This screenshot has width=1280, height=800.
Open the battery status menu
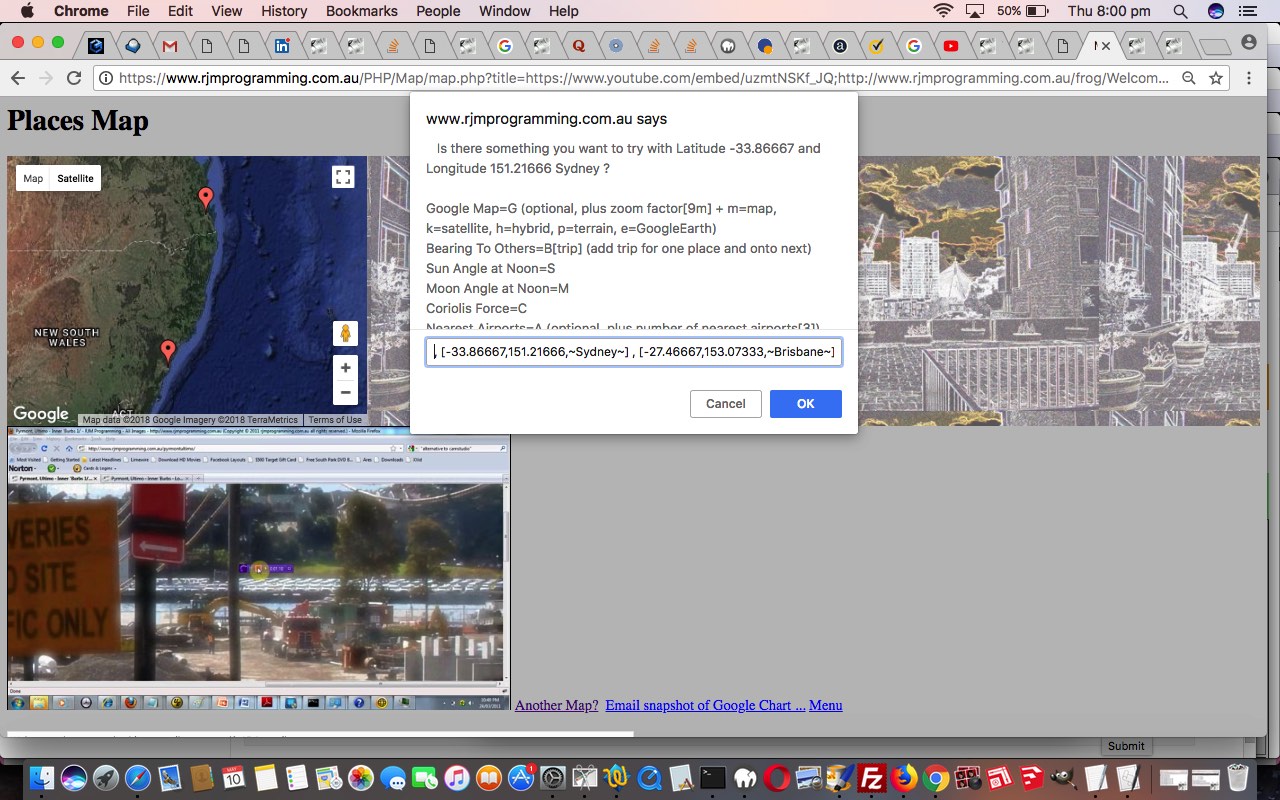pyautogui.click(x=1022, y=11)
